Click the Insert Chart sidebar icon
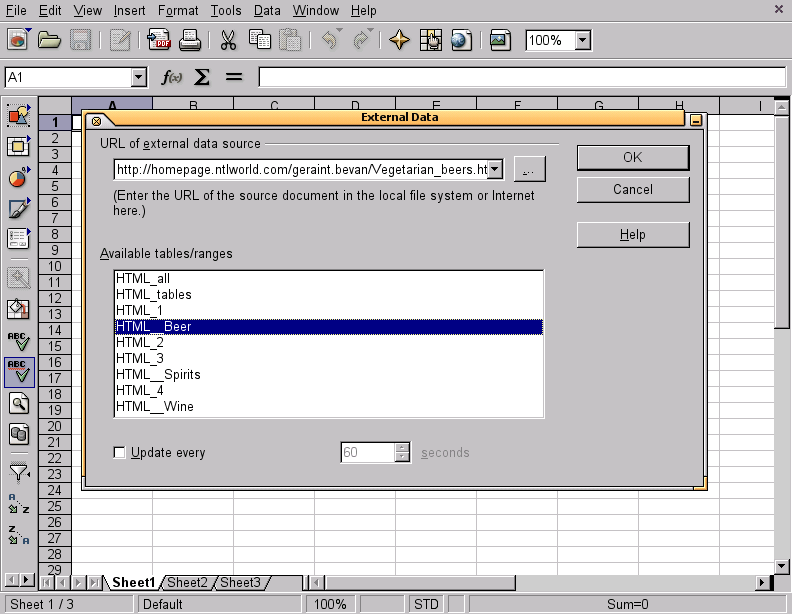792x614 pixels. pos(19,177)
